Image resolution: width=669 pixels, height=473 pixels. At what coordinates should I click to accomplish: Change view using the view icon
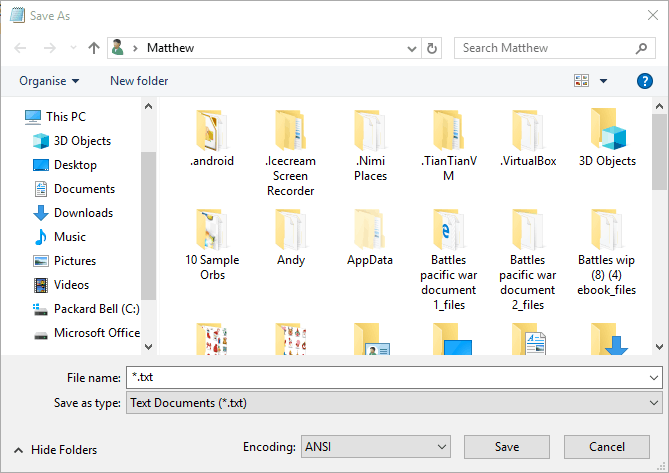click(x=582, y=81)
